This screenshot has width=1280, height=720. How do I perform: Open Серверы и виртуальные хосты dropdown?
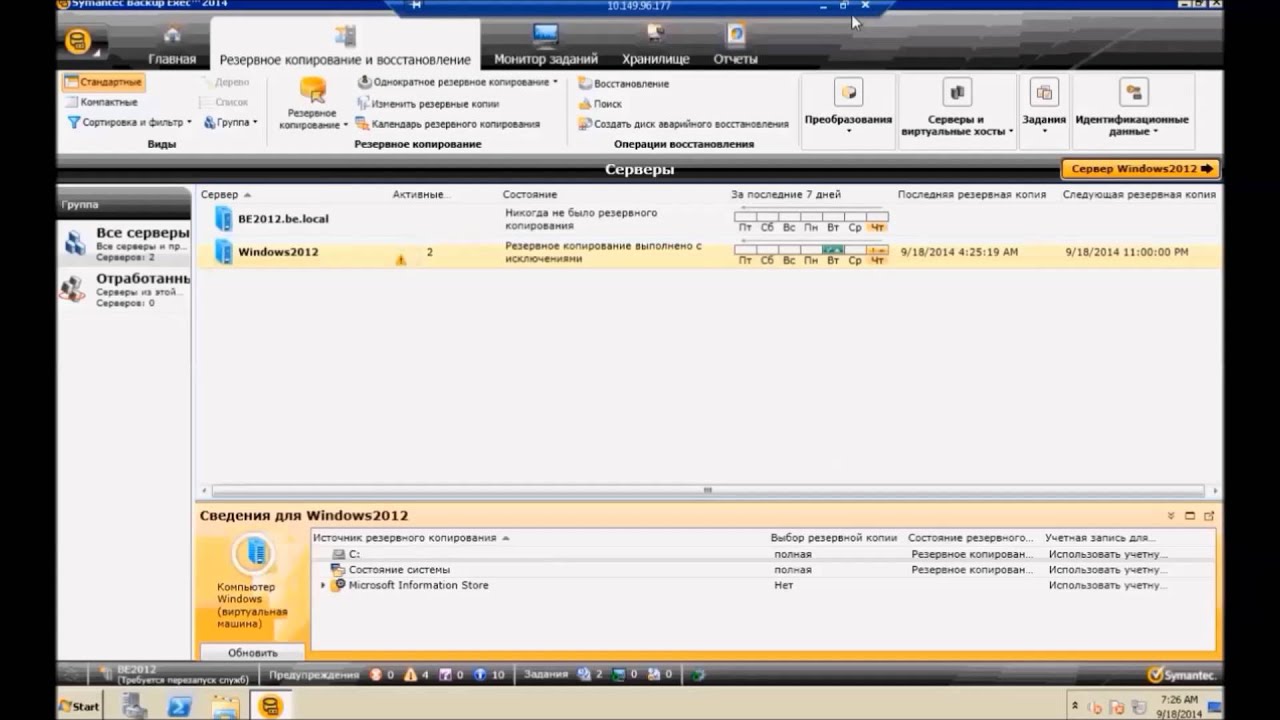(957, 108)
